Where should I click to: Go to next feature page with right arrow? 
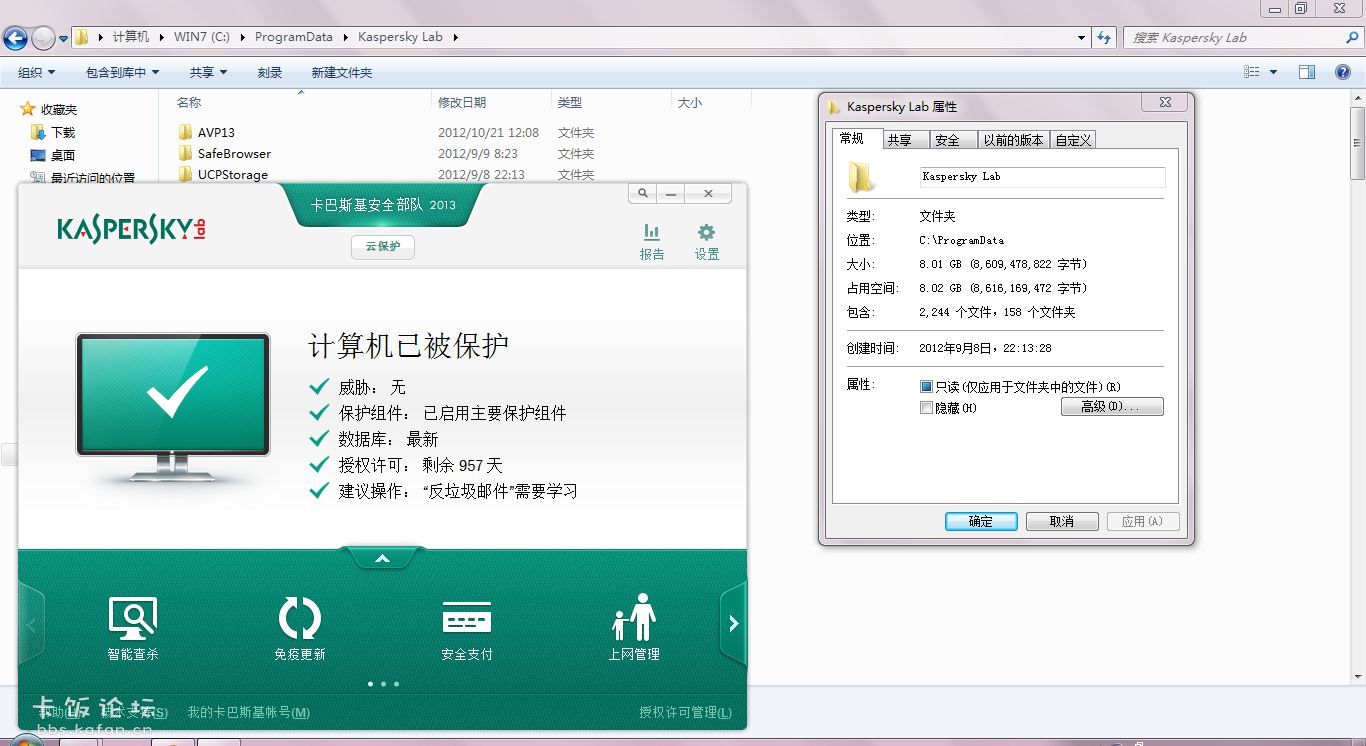(x=733, y=624)
